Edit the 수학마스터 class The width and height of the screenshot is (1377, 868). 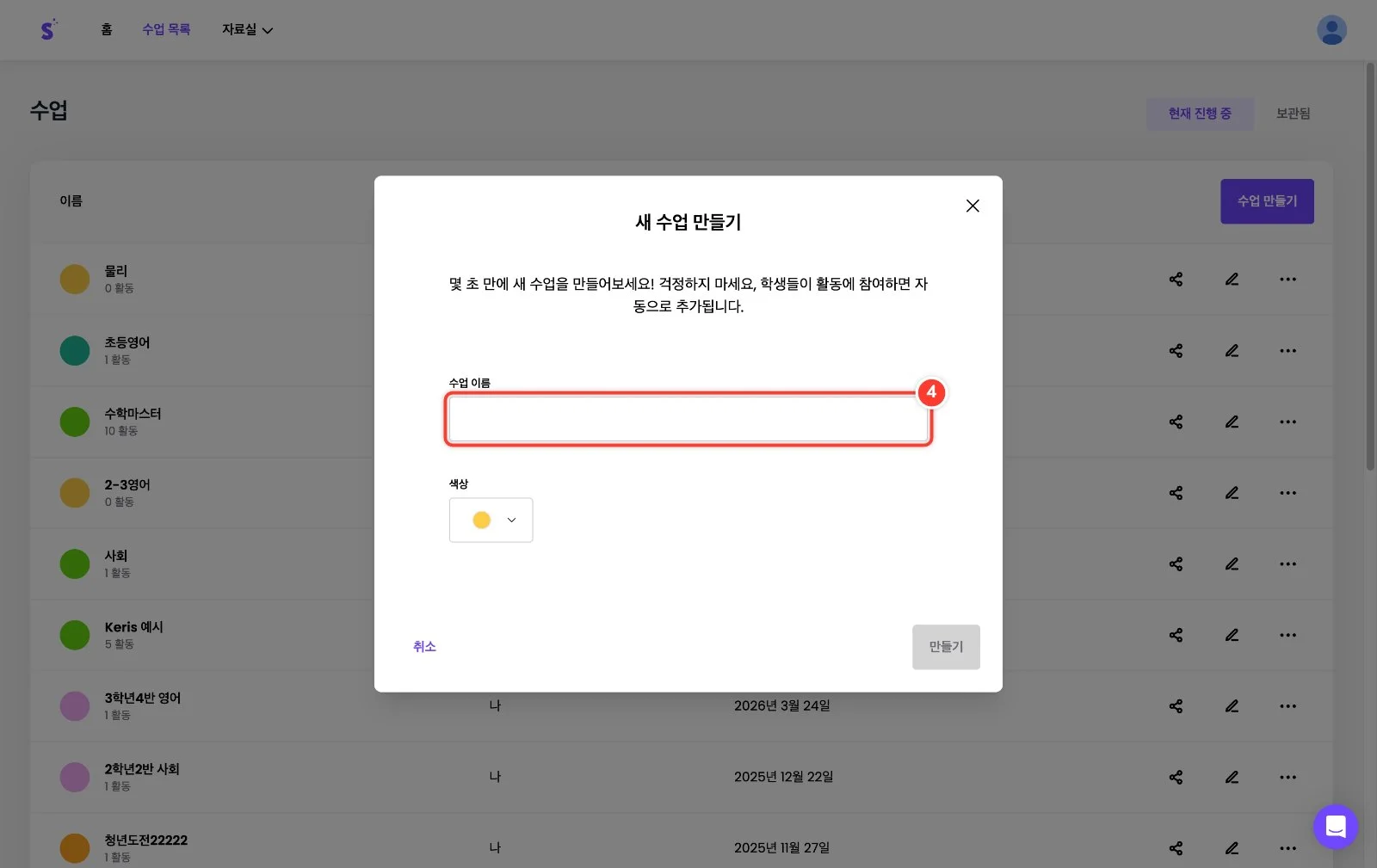pyautogui.click(x=1232, y=422)
